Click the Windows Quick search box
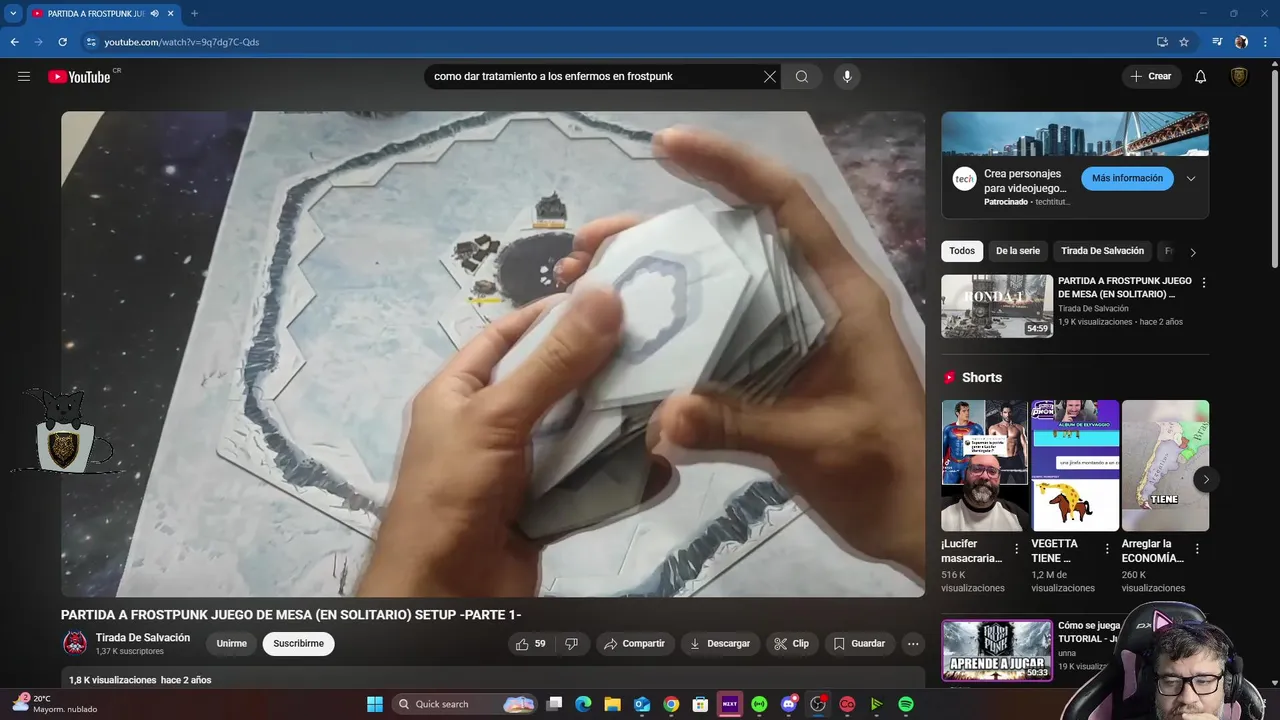The image size is (1280, 720). pyautogui.click(x=467, y=704)
